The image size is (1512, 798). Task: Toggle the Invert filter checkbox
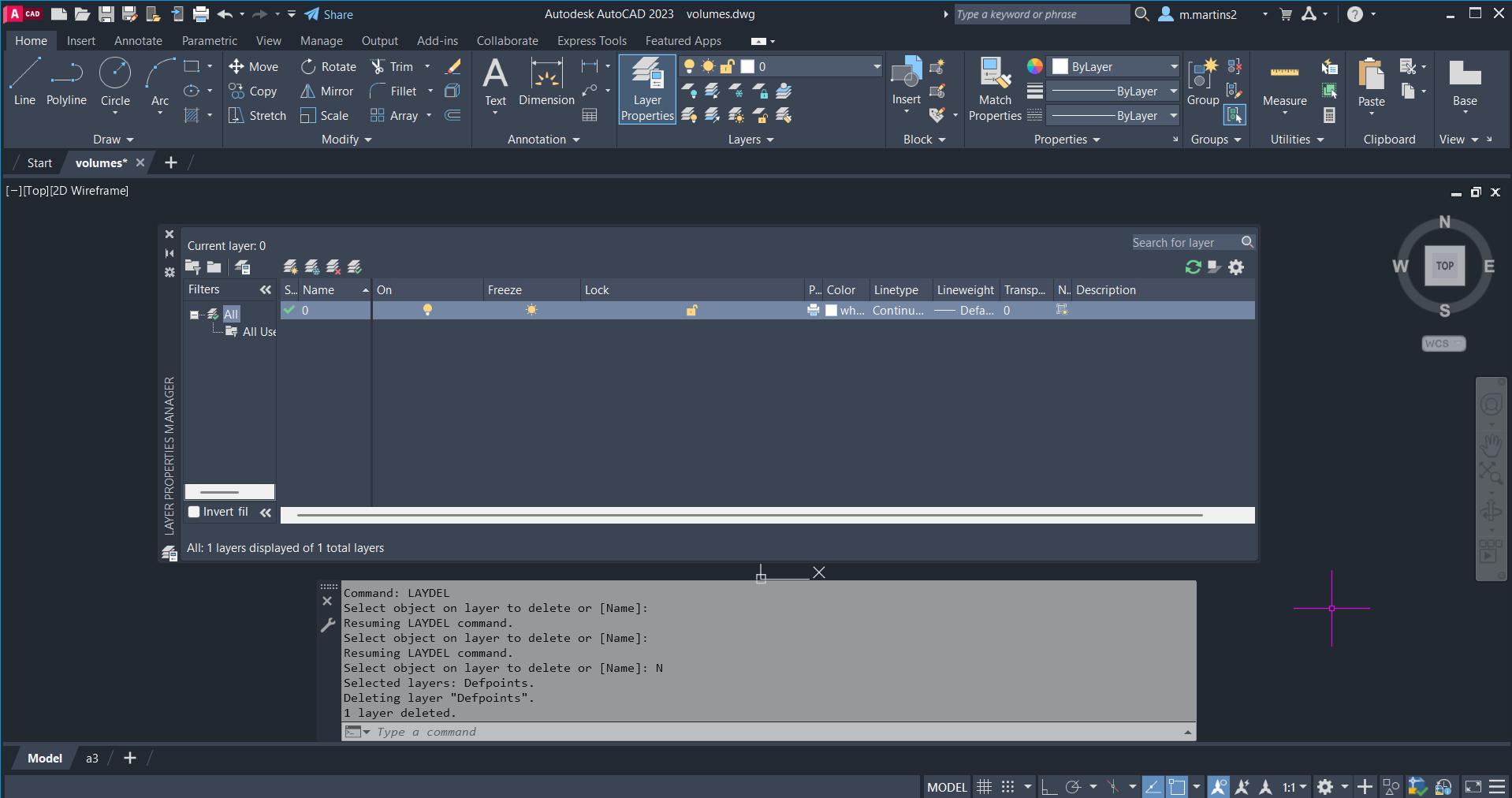194,512
